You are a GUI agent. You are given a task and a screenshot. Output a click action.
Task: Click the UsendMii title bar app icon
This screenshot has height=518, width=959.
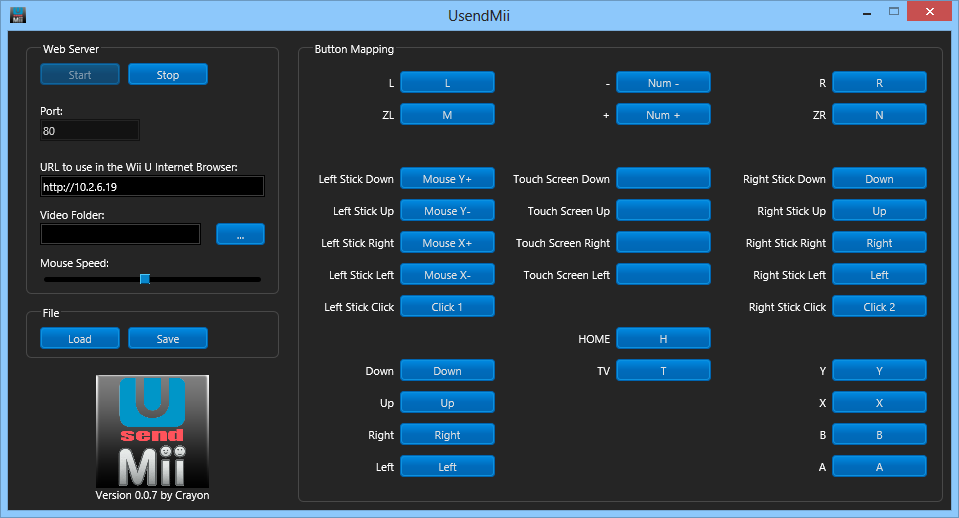point(18,15)
